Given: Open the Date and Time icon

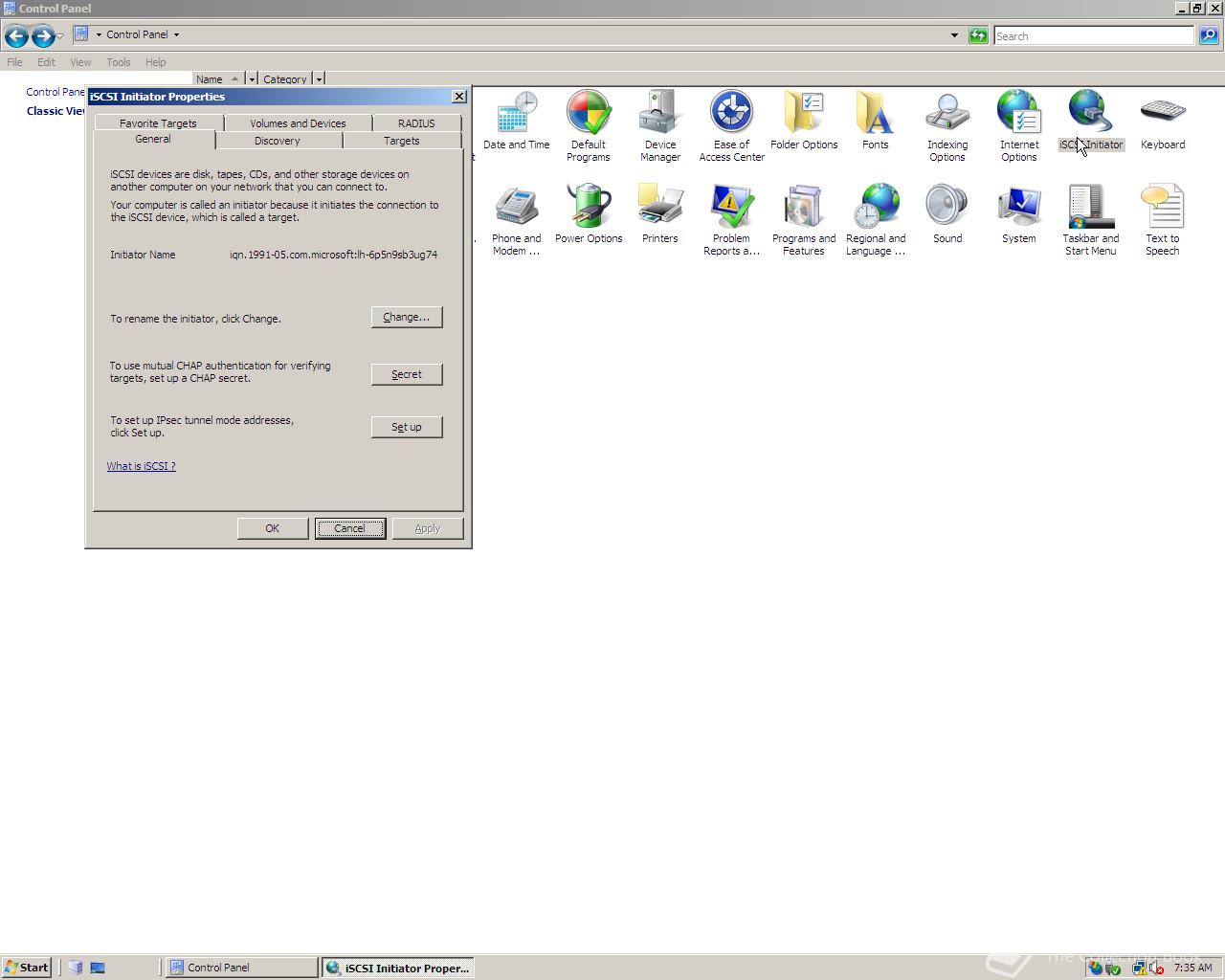Looking at the screenshot, I should [517, 121].
